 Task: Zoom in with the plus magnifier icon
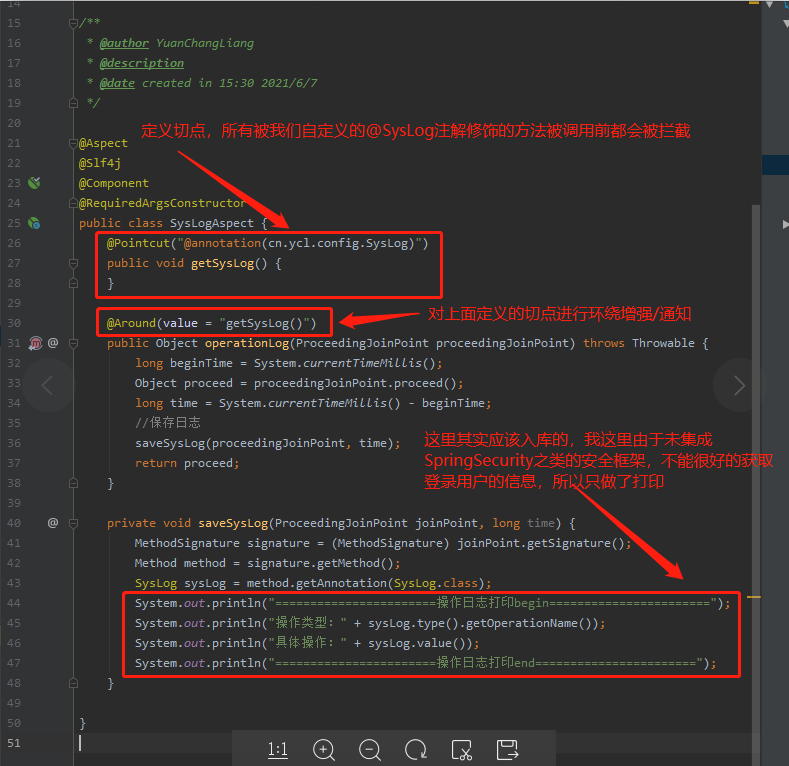click(x=324, y=749)
